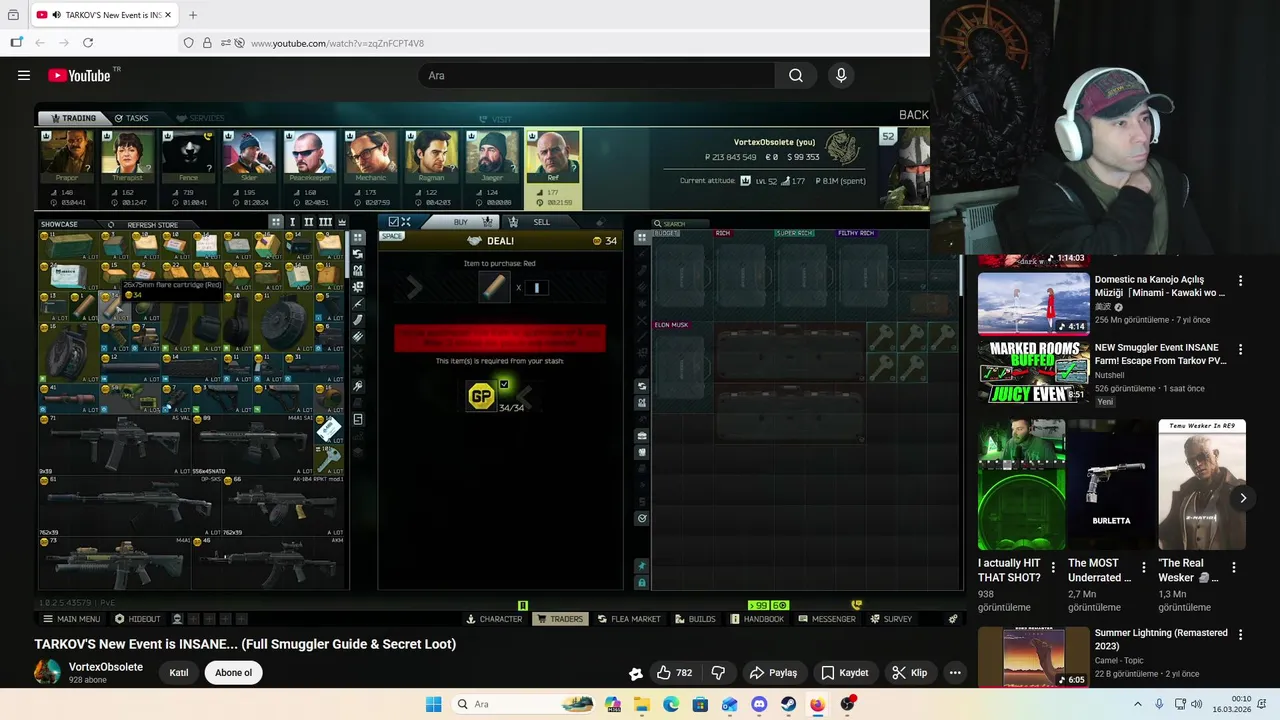
Task: Subscribe with Abone ol button
Action: (234, 673)
